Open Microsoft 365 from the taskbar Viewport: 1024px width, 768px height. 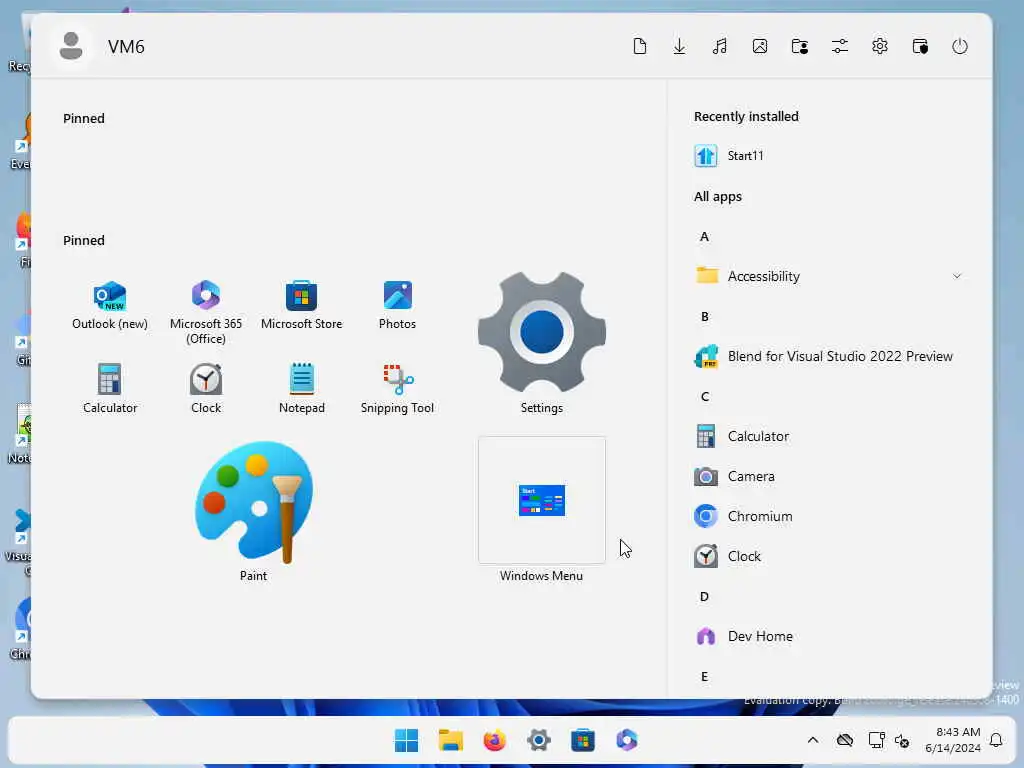(627, 740)
